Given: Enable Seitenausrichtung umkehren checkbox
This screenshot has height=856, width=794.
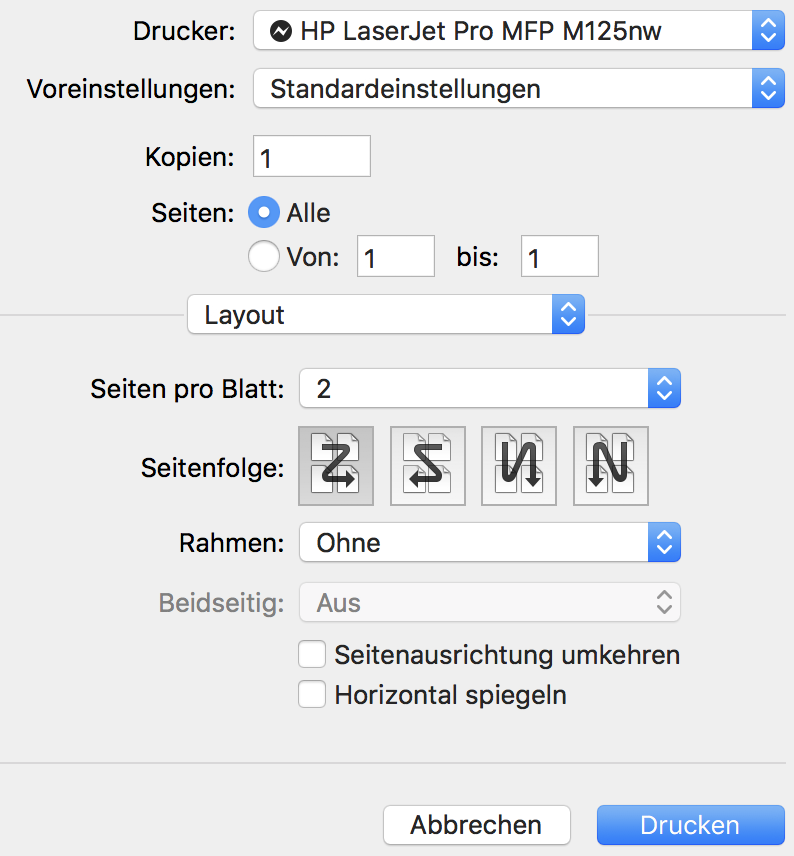Looking at the screenshot, I should 312,655.
